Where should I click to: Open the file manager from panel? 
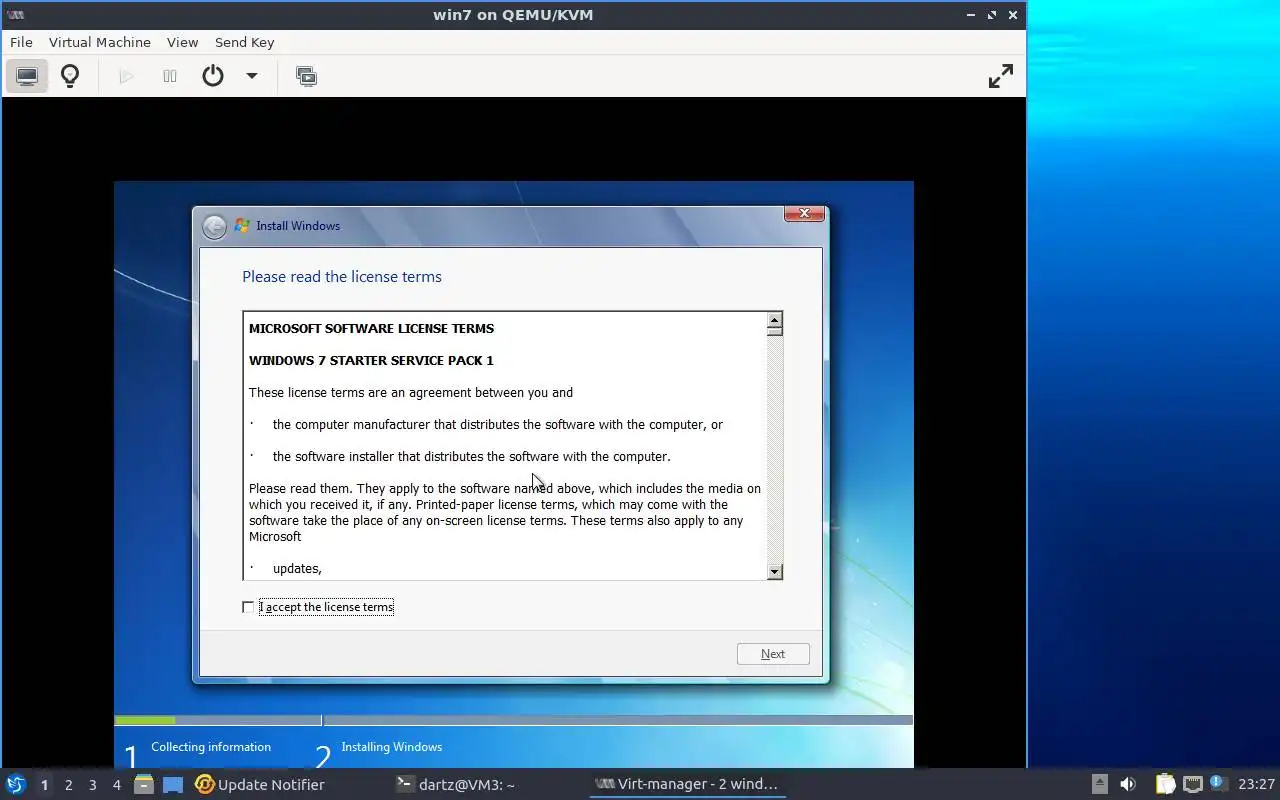tap(144, 785)
